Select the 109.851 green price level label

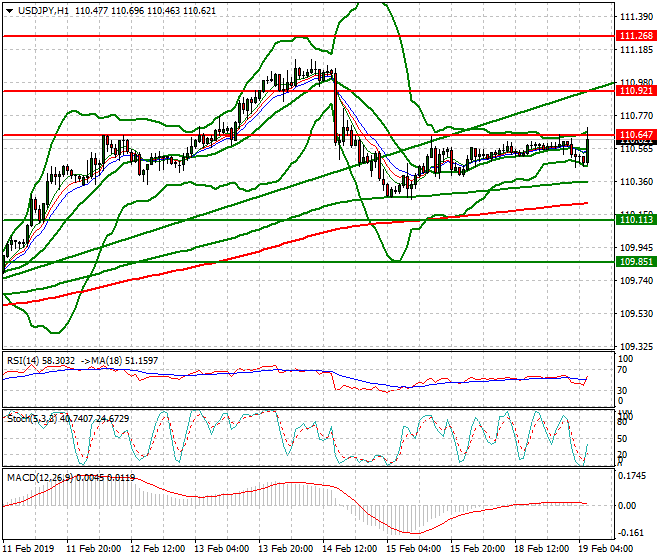(x=636, y=261)
